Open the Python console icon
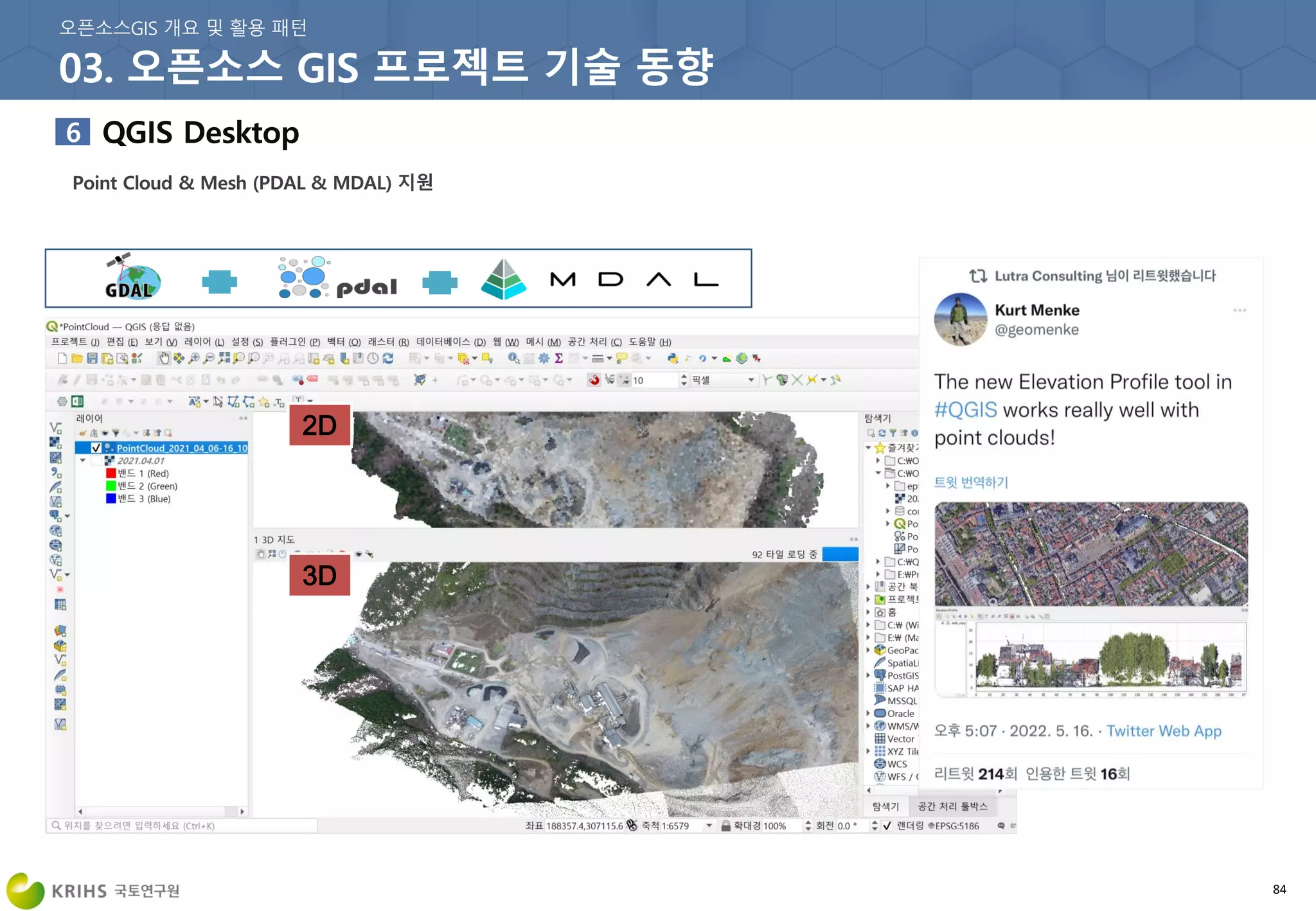 (x=673, y=358)
